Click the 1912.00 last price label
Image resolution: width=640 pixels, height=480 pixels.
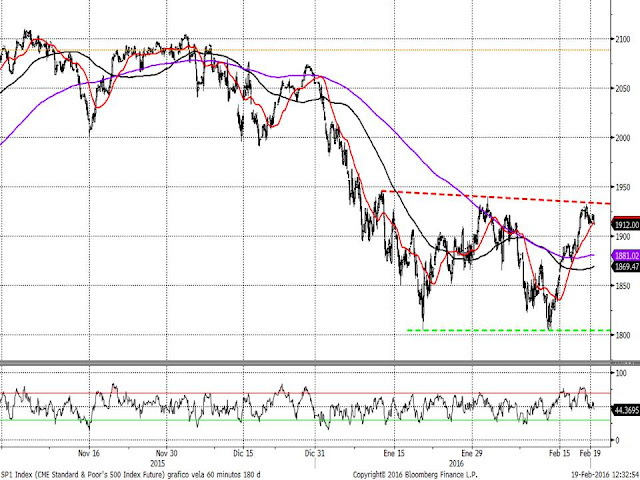(626, 224)
